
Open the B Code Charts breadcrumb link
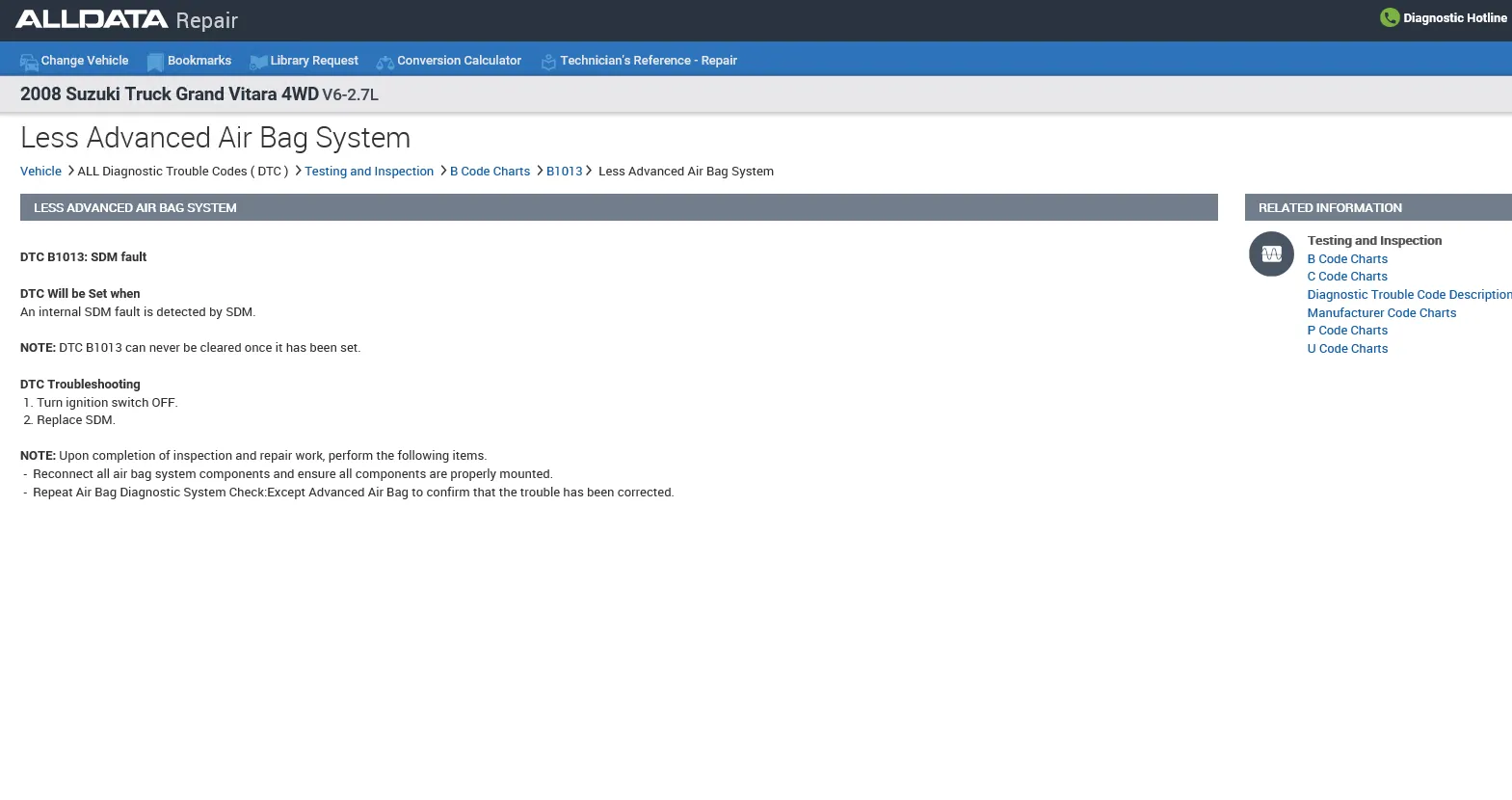(490, 172)
